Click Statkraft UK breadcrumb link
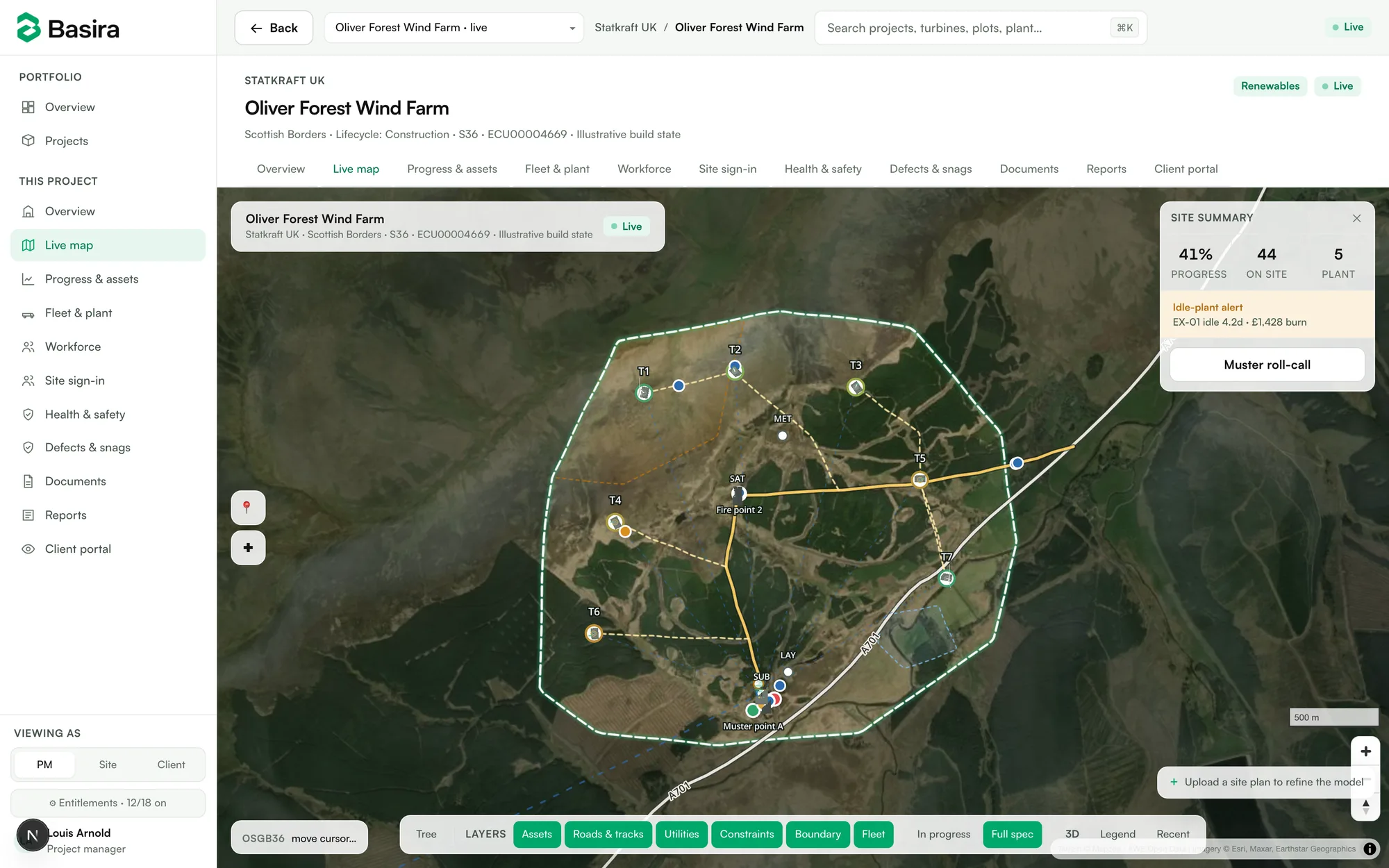1389x868 pixels. click(x=625, y=28)
